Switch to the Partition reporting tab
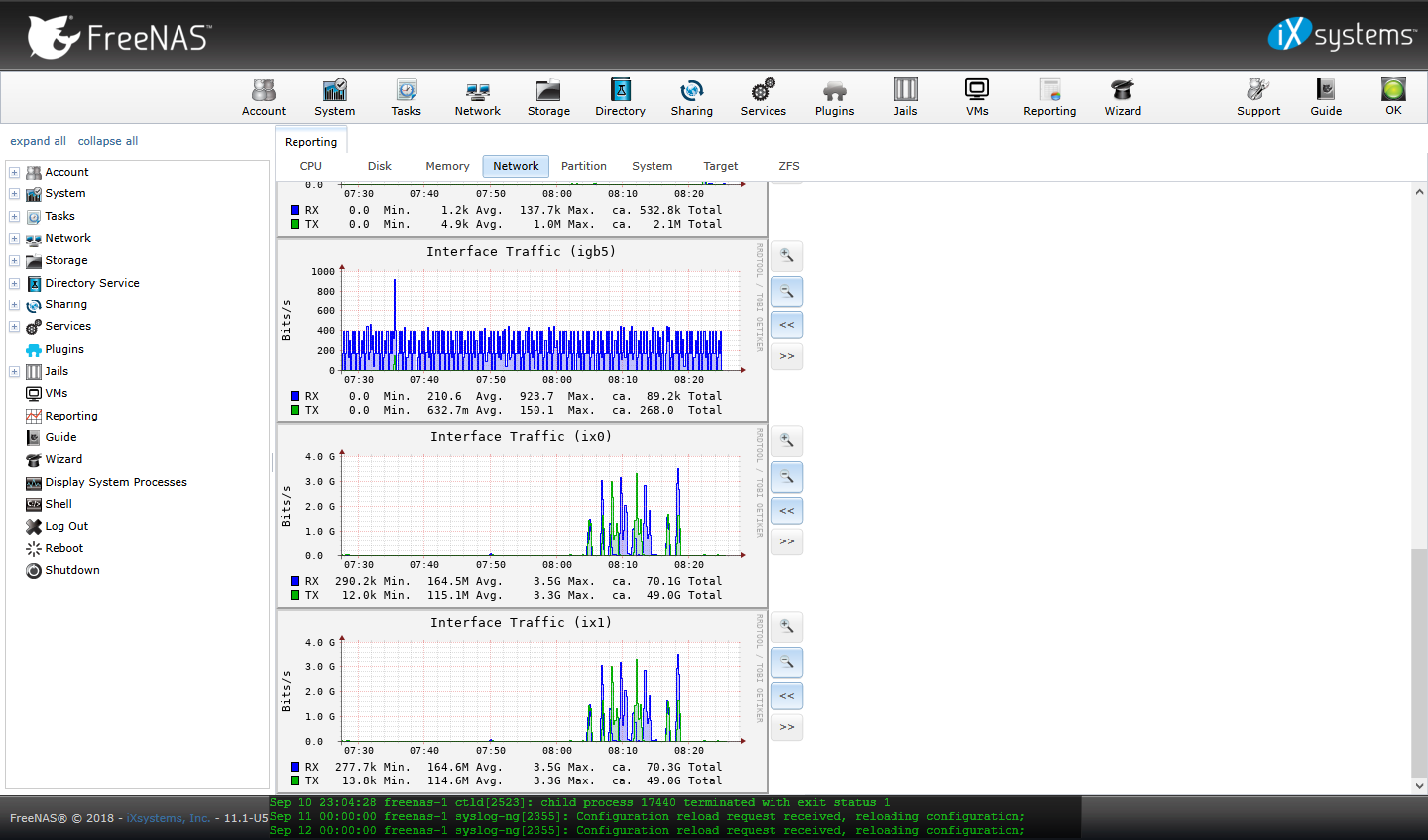The width and height of the screenshot is (1428, 840). [584, 166]
